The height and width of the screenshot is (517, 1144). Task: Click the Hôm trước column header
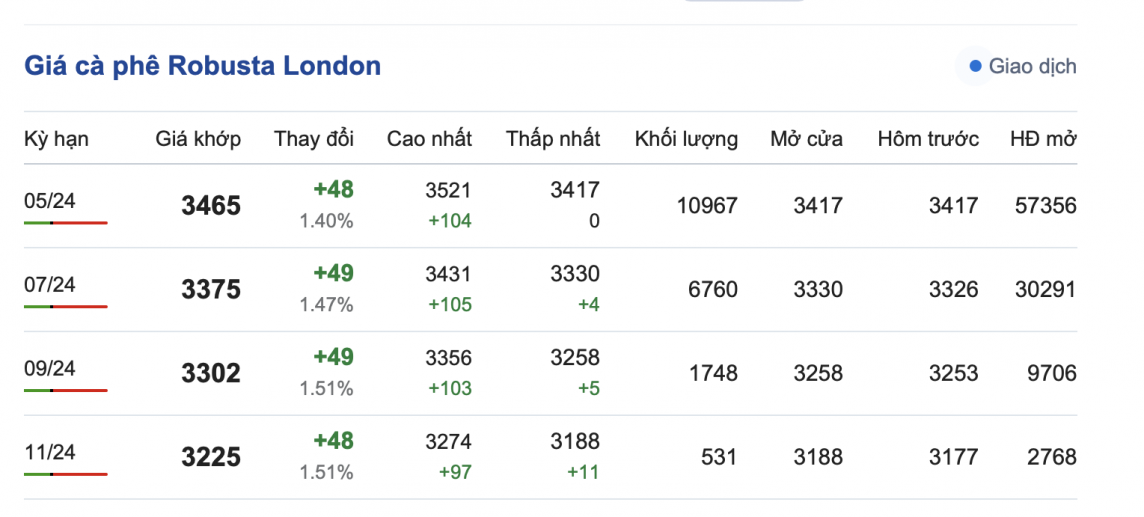[928, 139]
